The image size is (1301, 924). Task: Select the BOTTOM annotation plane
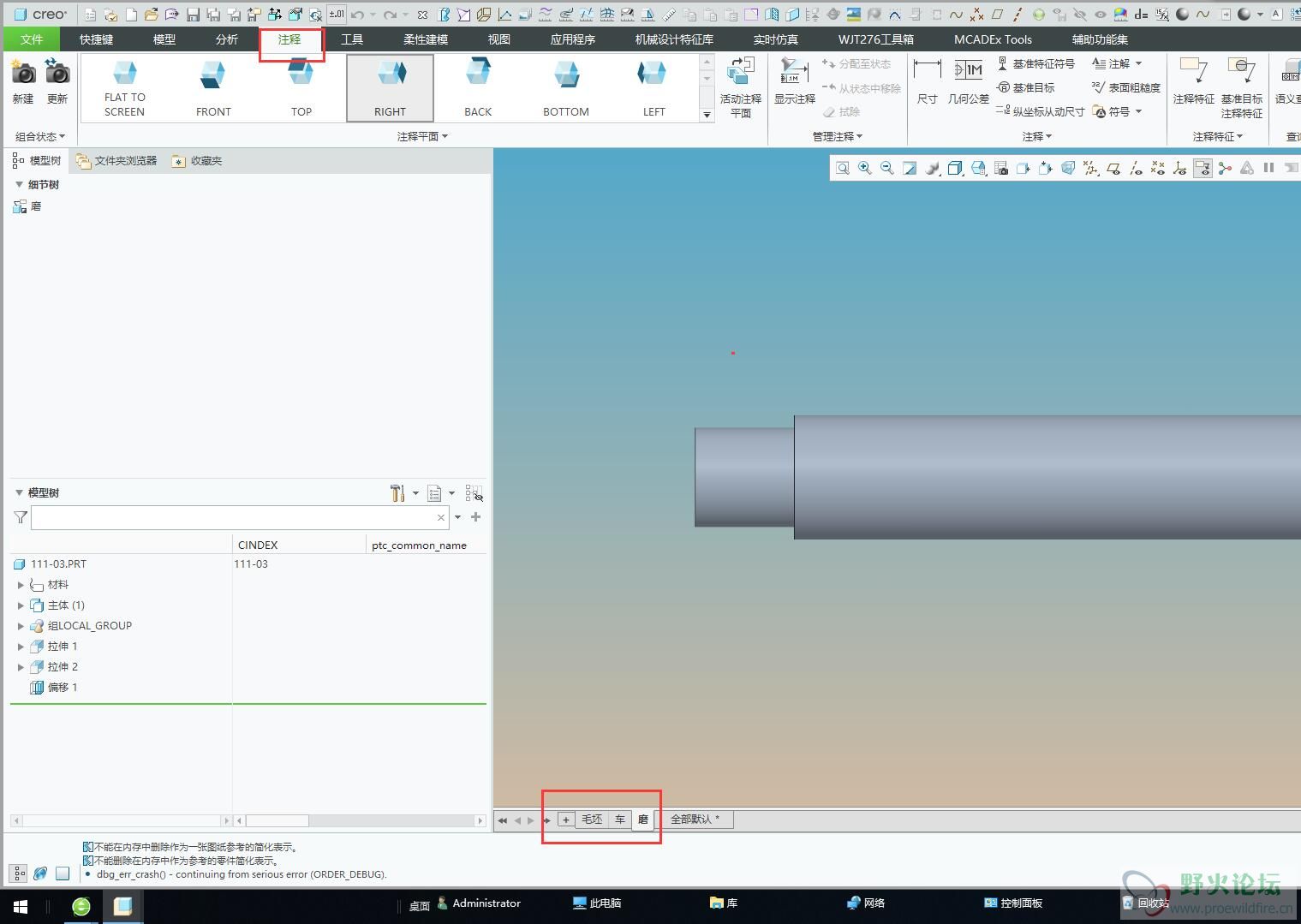coord(566,88)
